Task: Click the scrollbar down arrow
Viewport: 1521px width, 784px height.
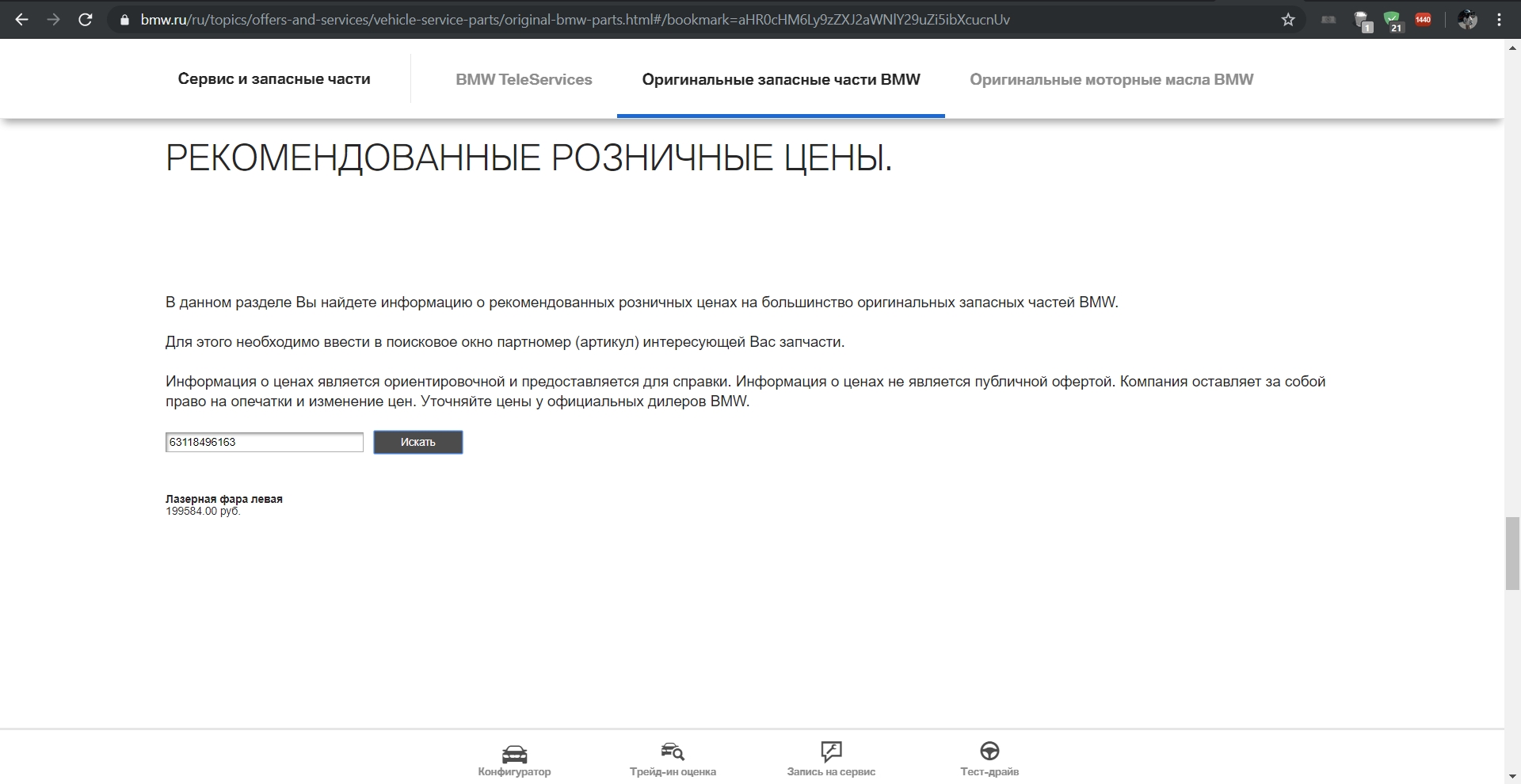Action: (x=1512, y=775)
